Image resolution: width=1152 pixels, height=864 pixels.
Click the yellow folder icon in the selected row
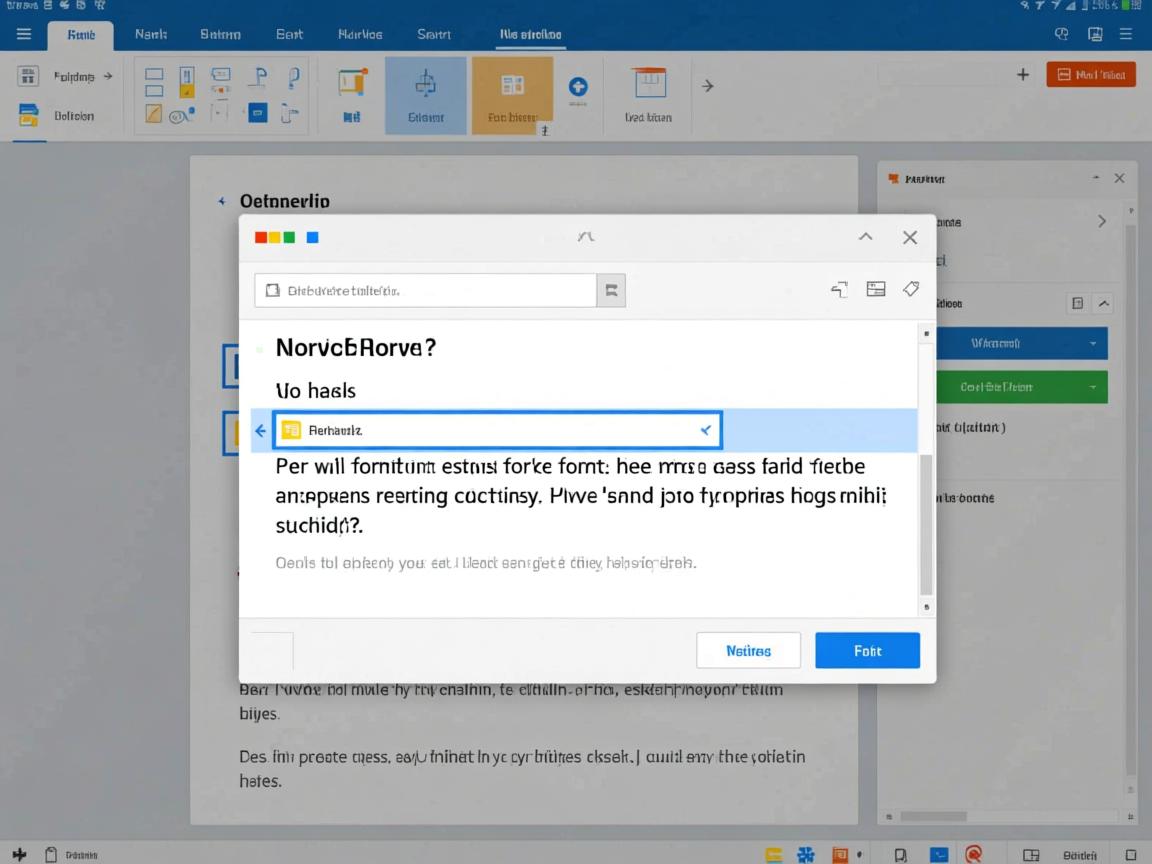point(291,430)
